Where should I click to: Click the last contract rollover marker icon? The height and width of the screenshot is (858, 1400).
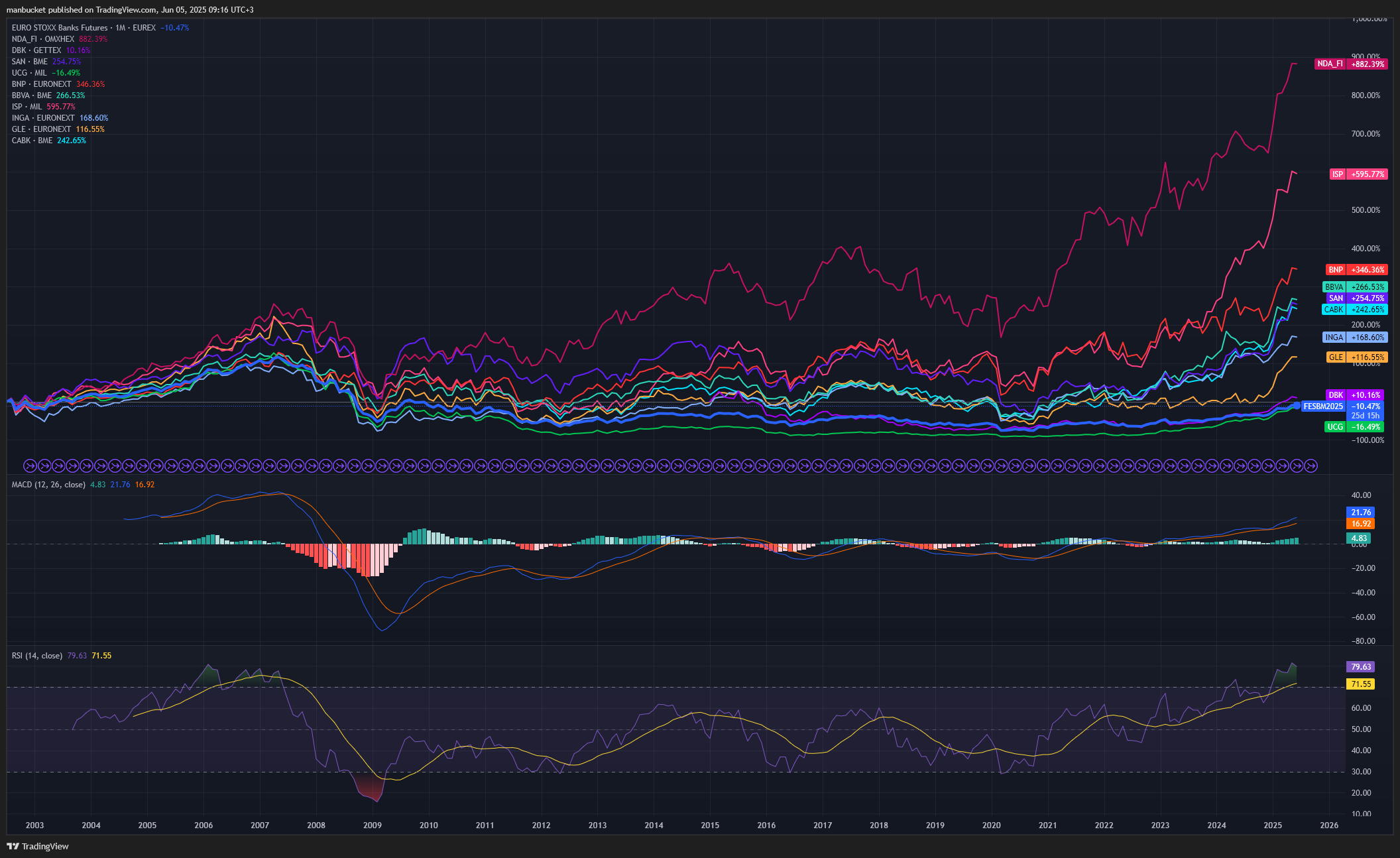click(1311, 466)
